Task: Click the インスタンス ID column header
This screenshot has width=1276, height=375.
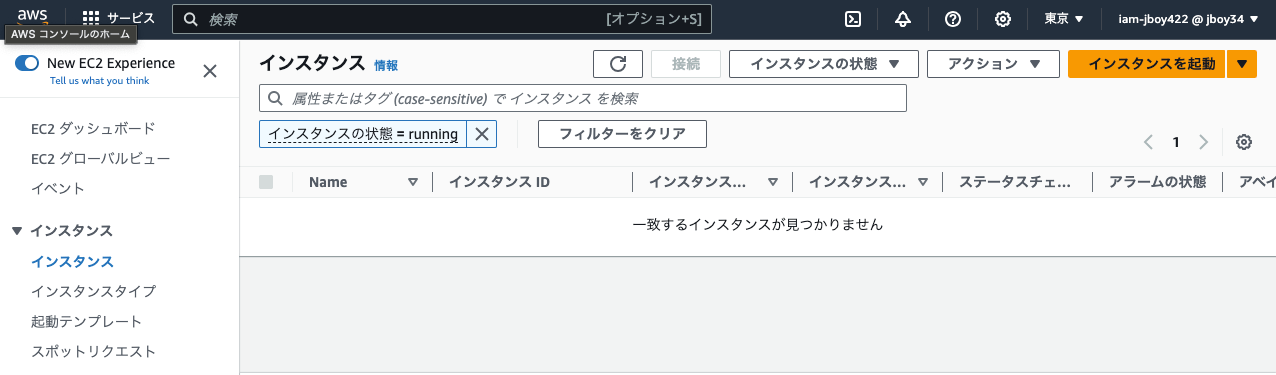Action: click(499, 182)
